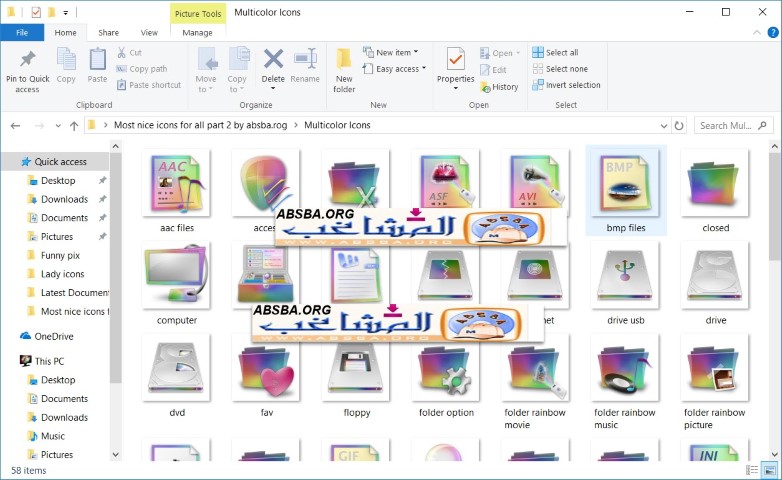Click New folder icon in title bar toolbar
Image resolution: width=782 pixels, height=480 pixels.
[x=51, y=12]
